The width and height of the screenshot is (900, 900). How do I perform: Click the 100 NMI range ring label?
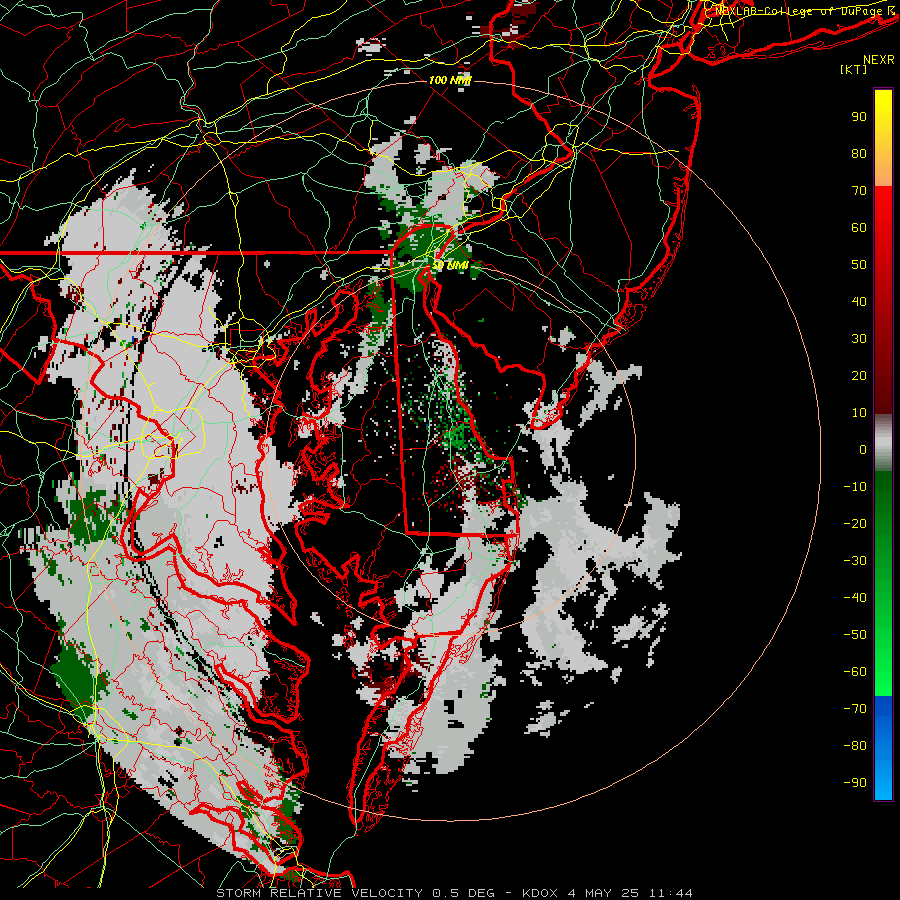450,80
